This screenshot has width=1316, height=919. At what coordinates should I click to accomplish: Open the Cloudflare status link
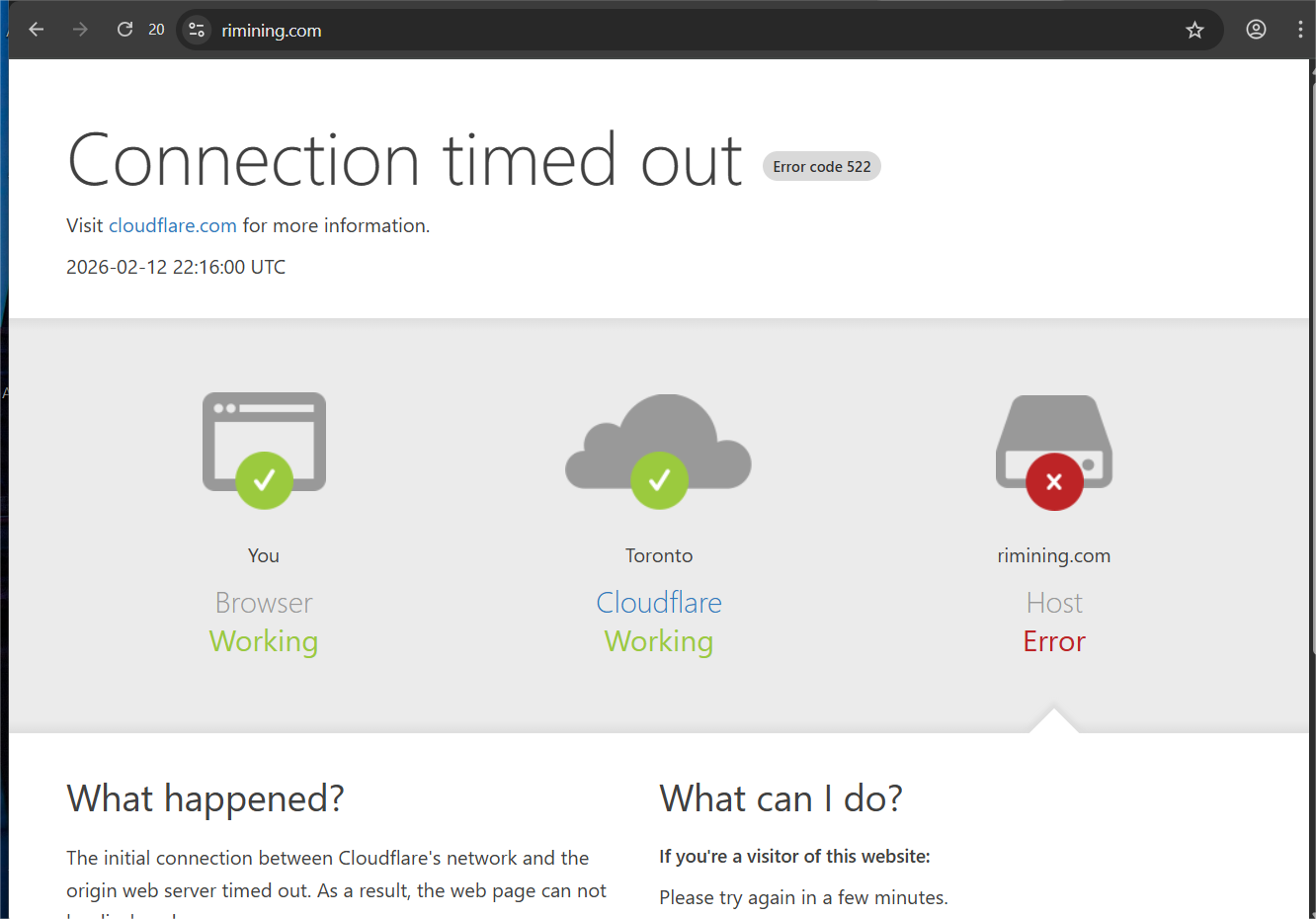tap(659, 602)
